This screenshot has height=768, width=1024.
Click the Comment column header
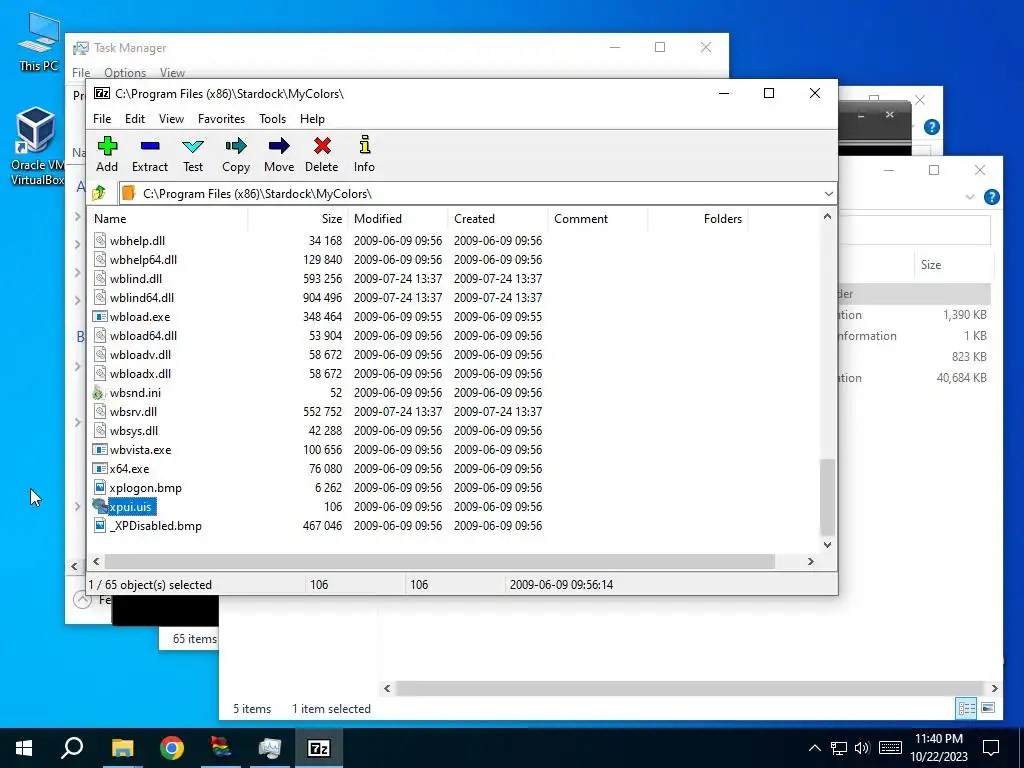click(x=598, y=219)
